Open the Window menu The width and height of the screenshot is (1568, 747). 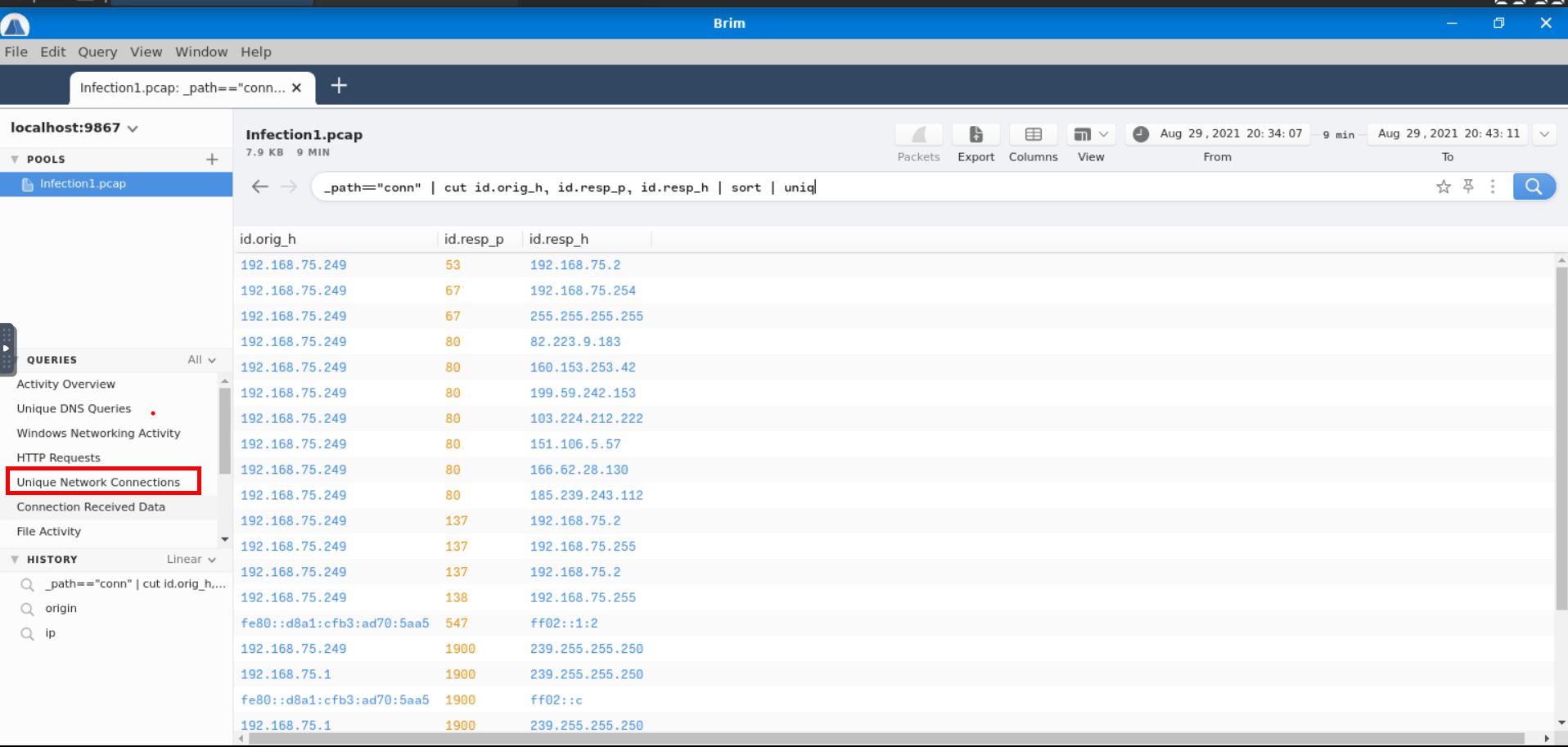coord(201,52)
